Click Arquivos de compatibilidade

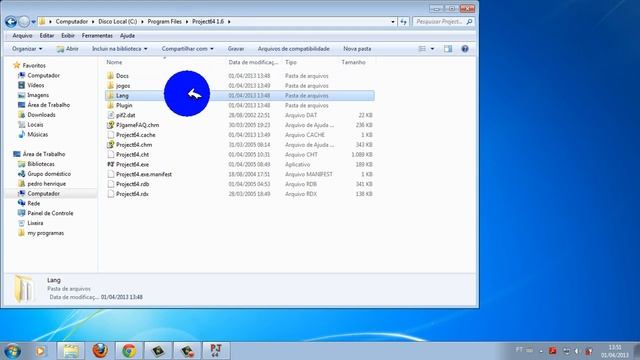[x=293, y=49]
